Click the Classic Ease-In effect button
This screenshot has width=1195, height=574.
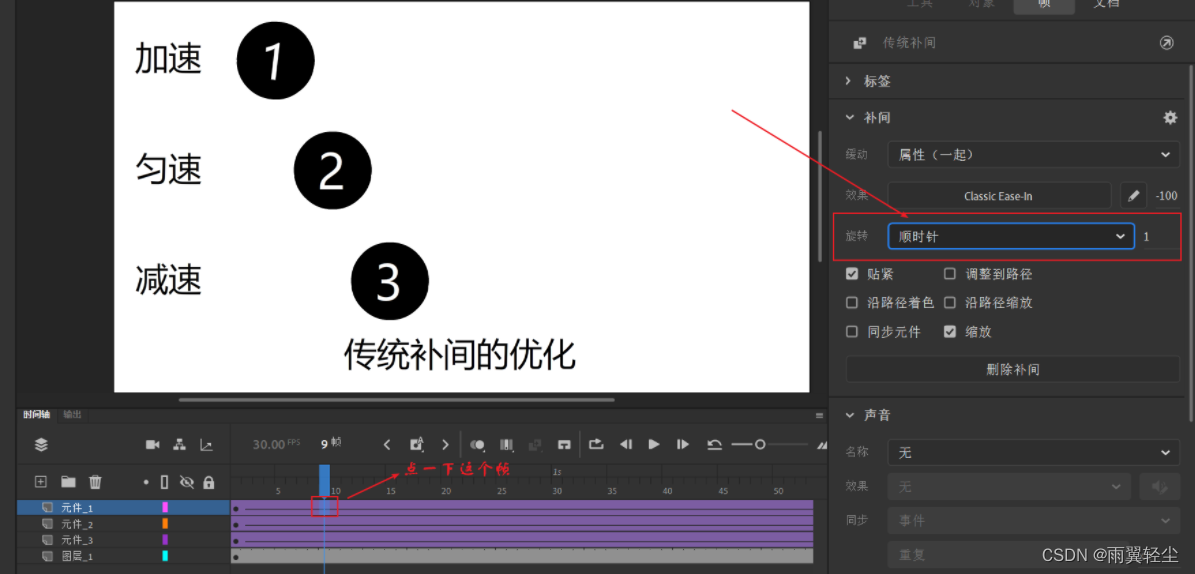[998, 196]
